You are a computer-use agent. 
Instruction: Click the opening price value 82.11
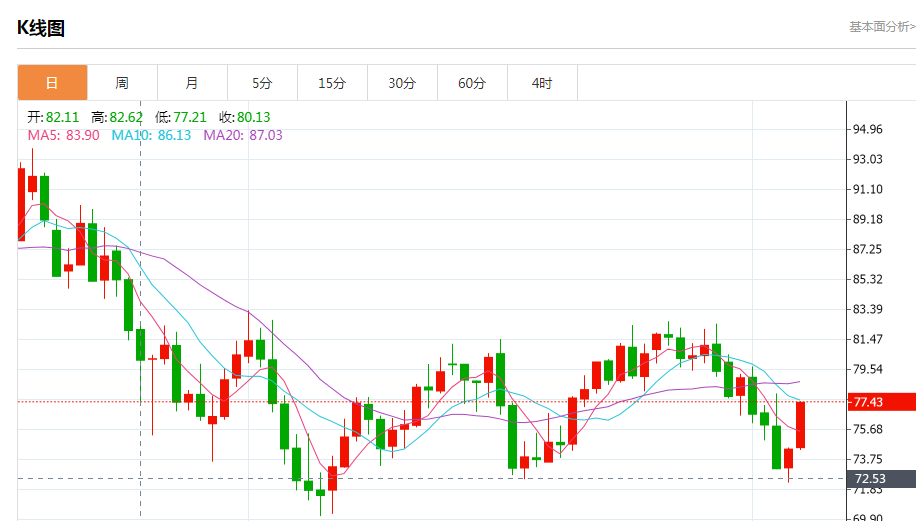[x=62, y=117]
